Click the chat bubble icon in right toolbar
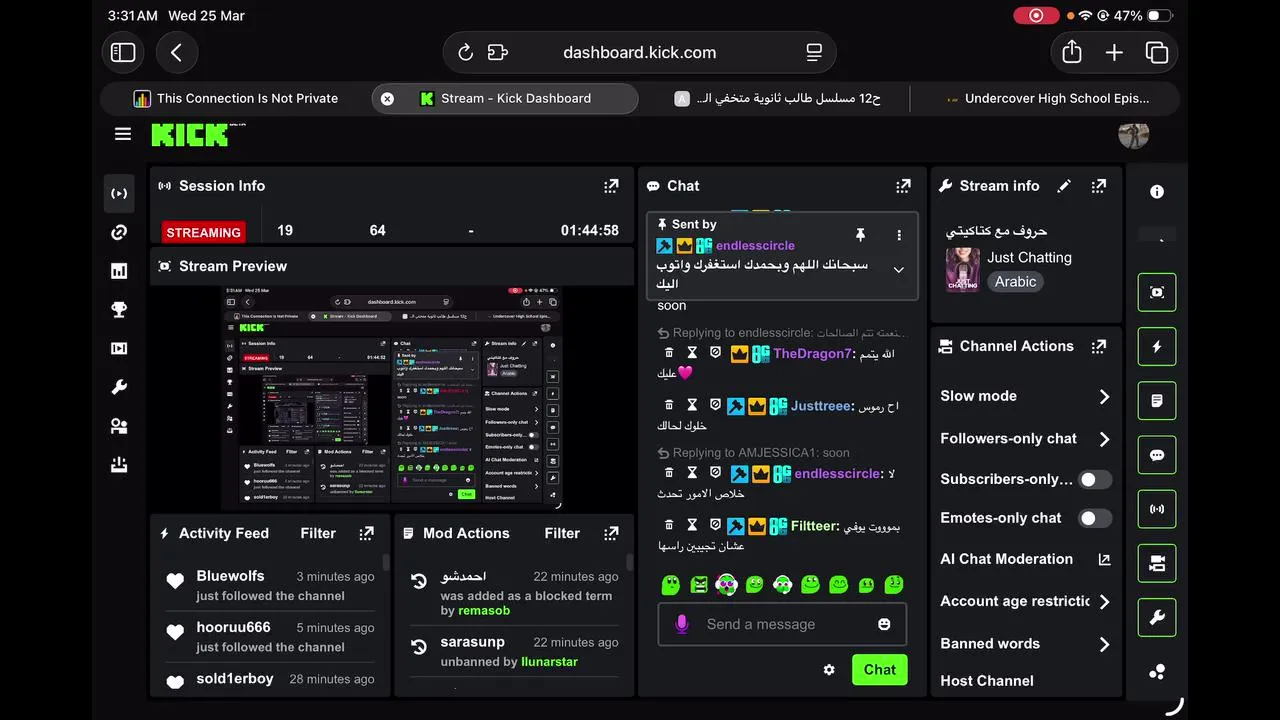The width and height of the screenshot is (1280, 720). [x=1157, y=455]
